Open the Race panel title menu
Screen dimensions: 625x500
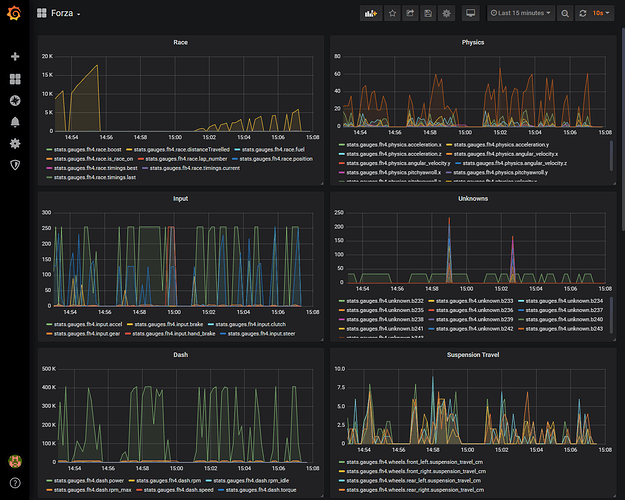coord(181,42)
